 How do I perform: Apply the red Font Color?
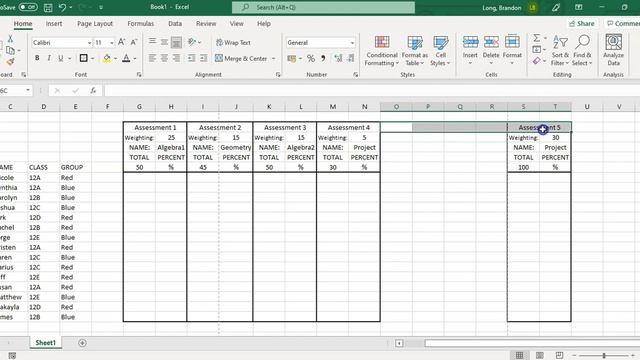click(126, 58)
